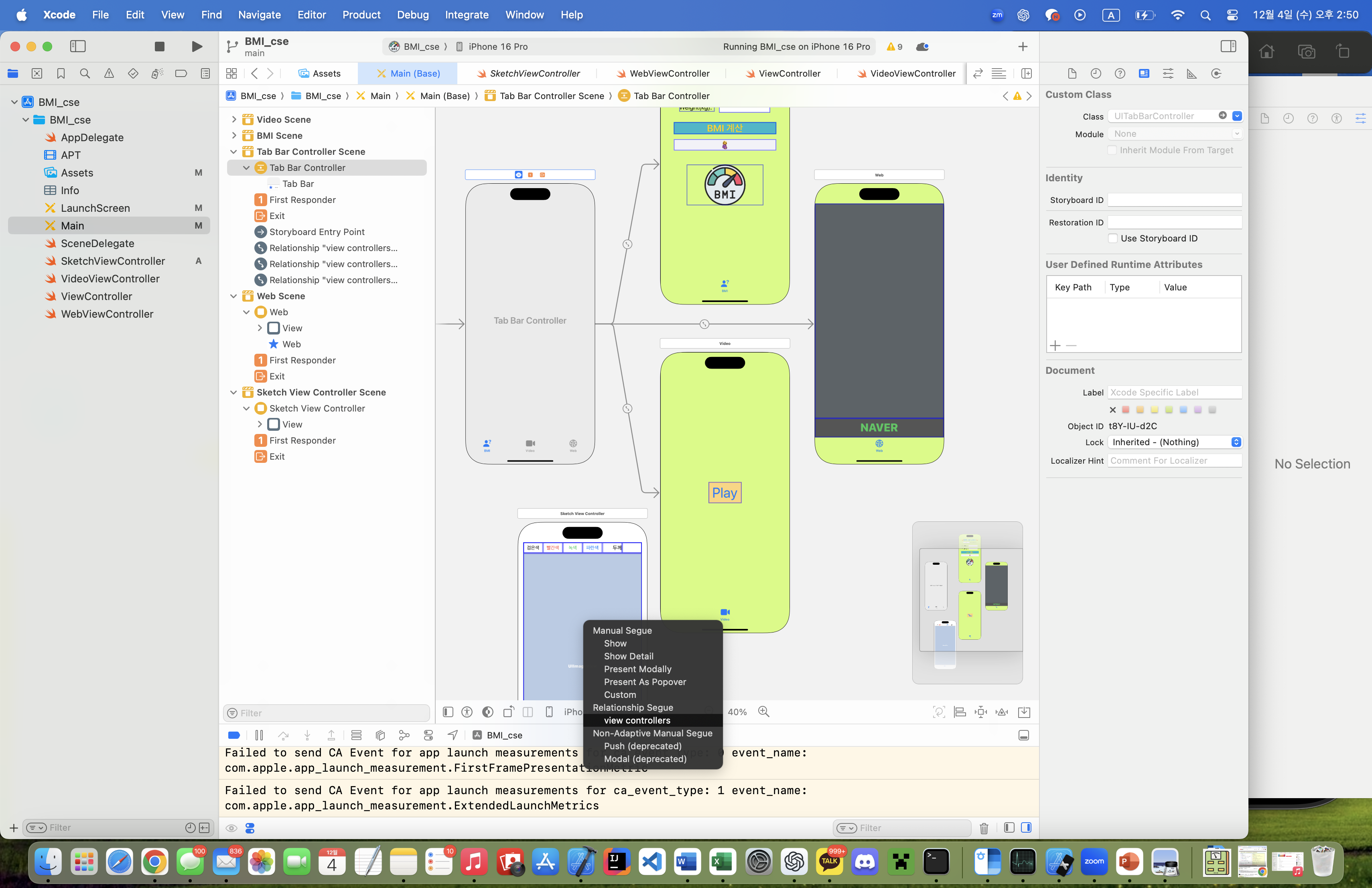Choose the red document label color
1372x888 pixels.
click(1125, 410)
